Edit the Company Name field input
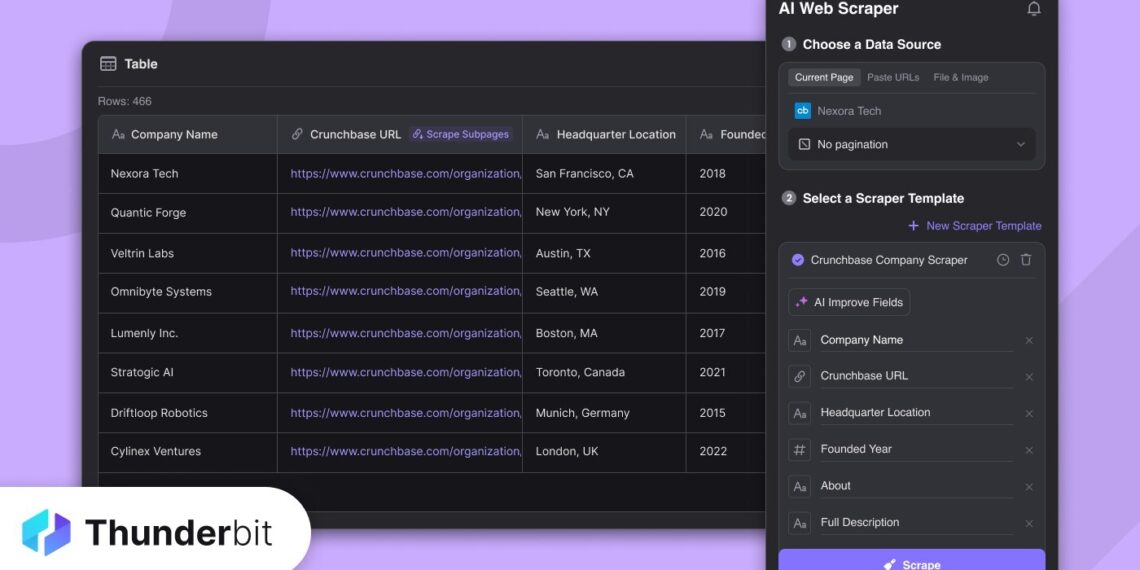The width and height of the screenshot is (1140, 570). point(916,340)
